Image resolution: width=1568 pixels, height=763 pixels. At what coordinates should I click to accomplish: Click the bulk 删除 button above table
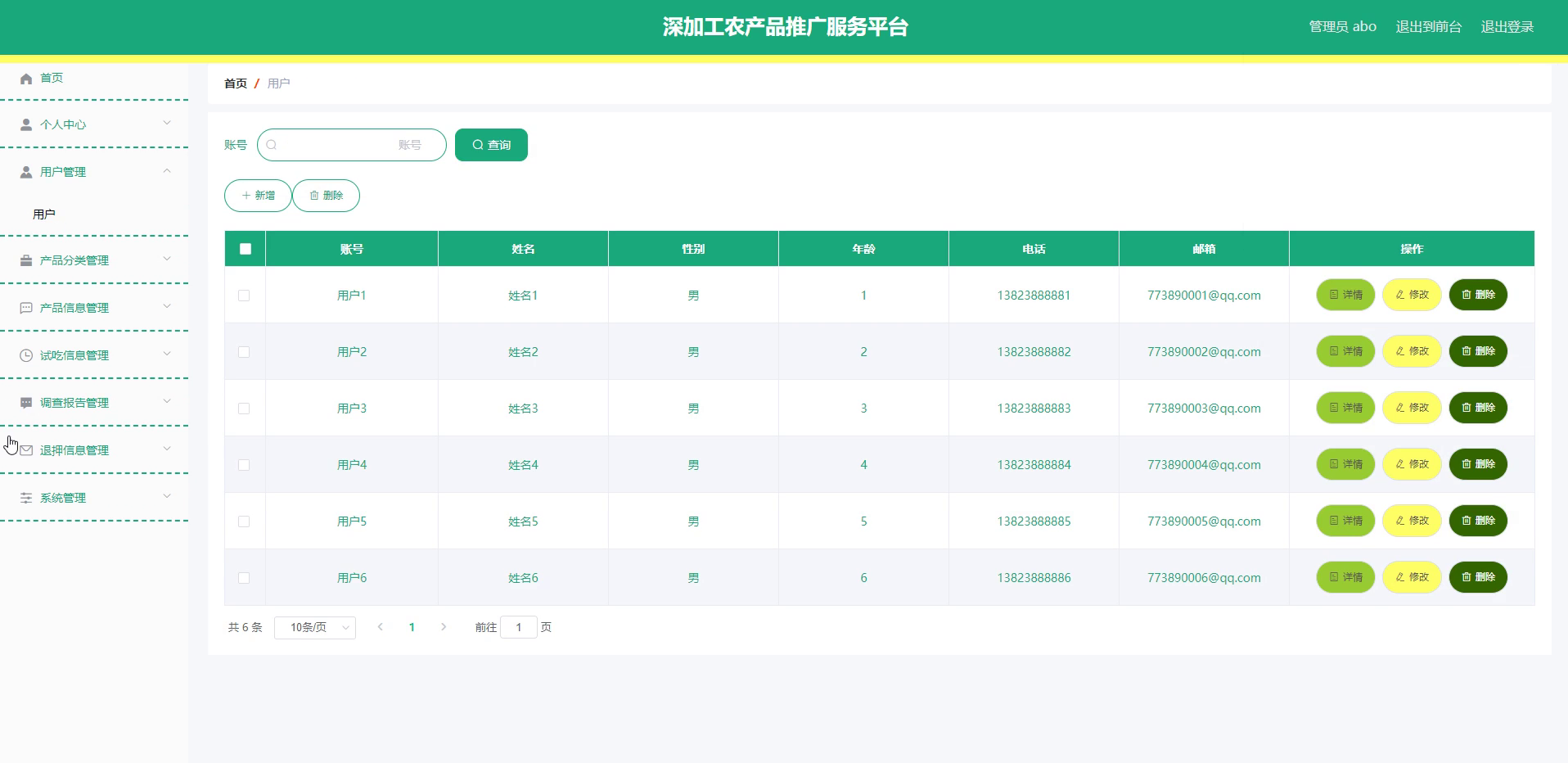(x=326, y=196)
